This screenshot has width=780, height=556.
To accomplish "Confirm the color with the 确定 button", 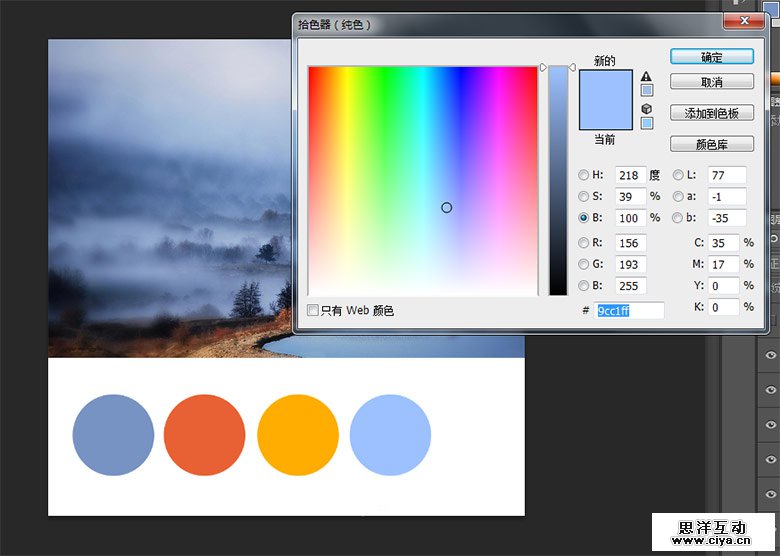I will click(711, 57).
